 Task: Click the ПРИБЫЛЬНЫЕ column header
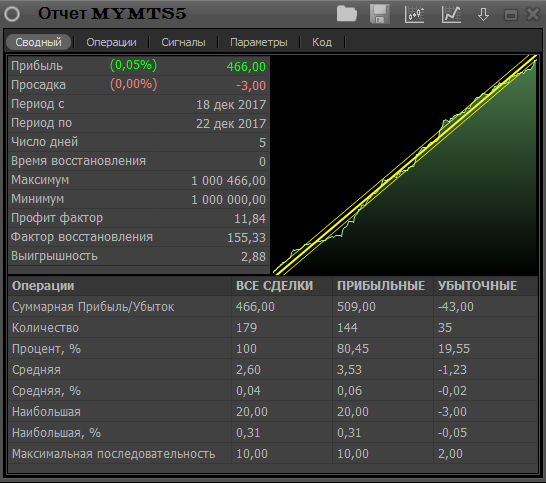(381, 286)
